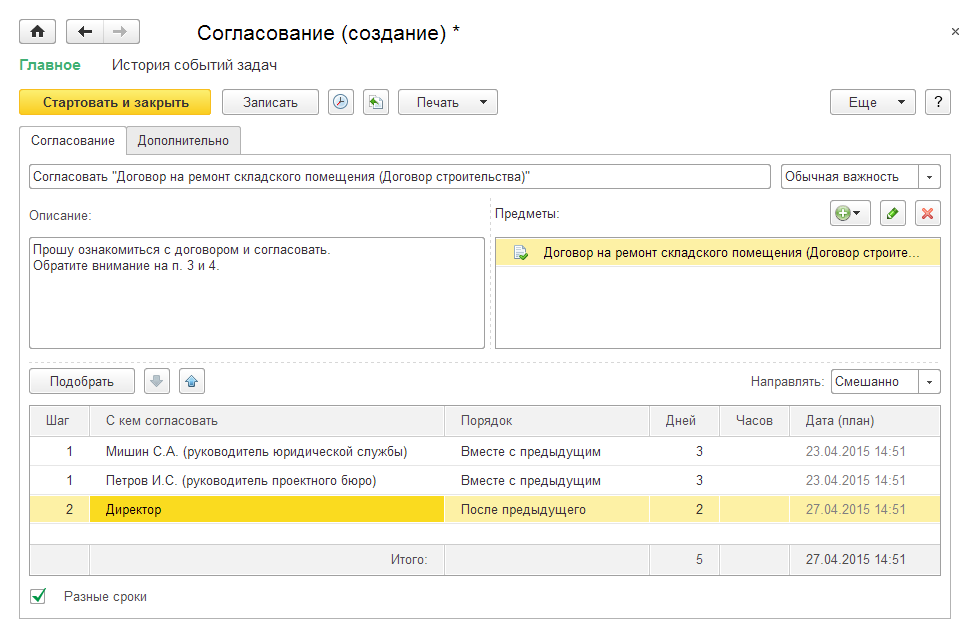This screenshot has height=633, width=977.
Task: Toggle the Разные сроки checkbox
Action: click(x=38, y=596)
